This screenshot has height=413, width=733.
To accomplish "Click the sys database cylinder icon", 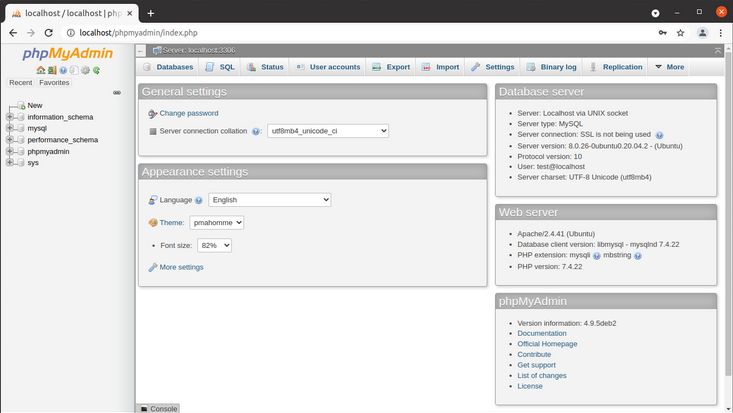I will tap(21, 163).
